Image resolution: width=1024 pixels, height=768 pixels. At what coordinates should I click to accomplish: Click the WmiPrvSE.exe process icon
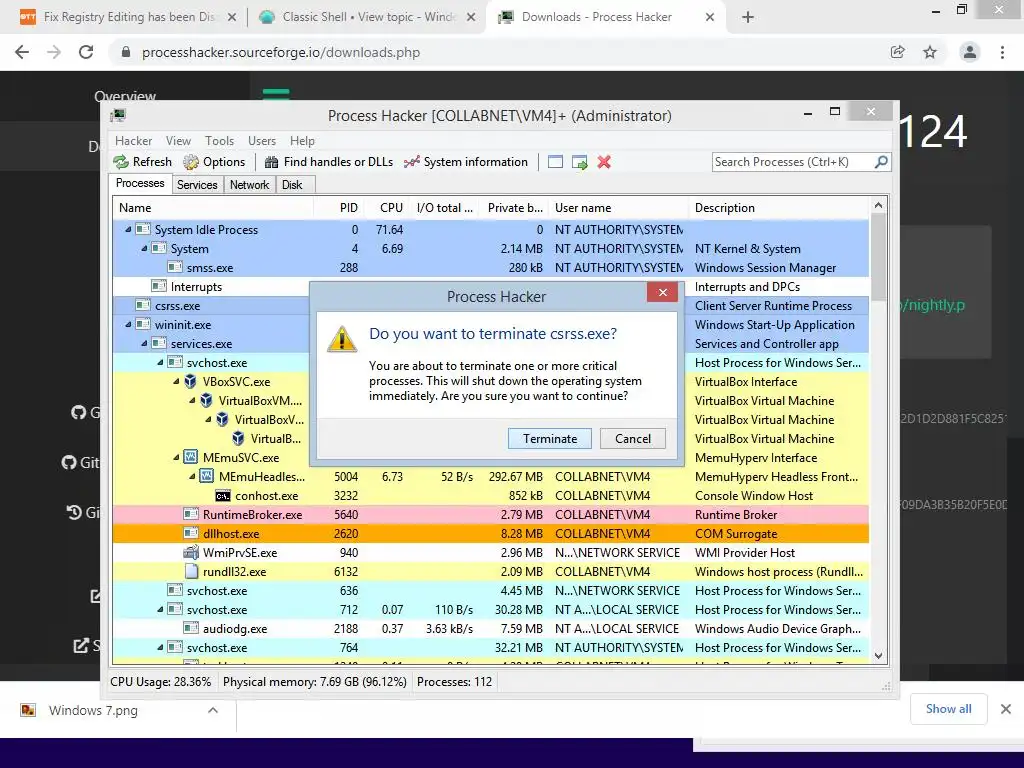click(x=191, y=552)
